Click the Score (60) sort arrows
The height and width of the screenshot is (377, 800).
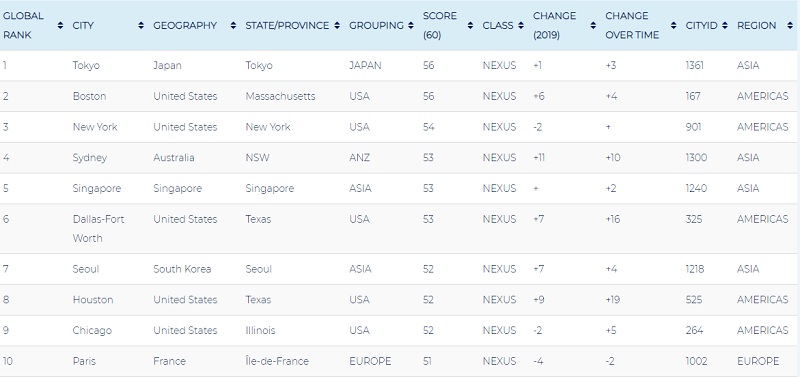[x=470, y=26]
